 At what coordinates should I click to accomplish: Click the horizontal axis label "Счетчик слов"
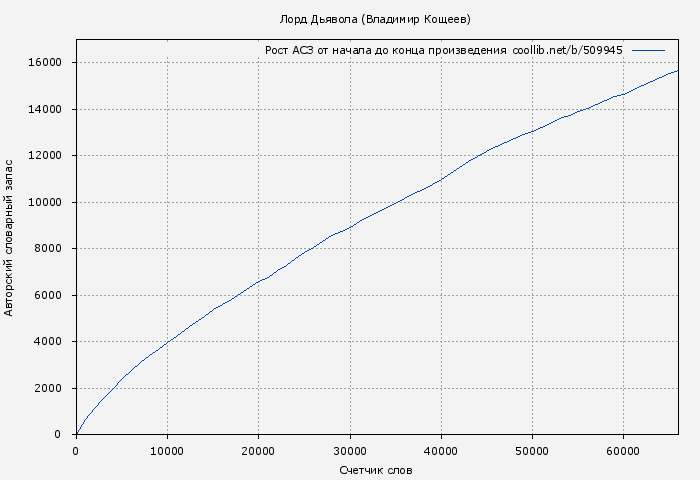coord(376,470)
